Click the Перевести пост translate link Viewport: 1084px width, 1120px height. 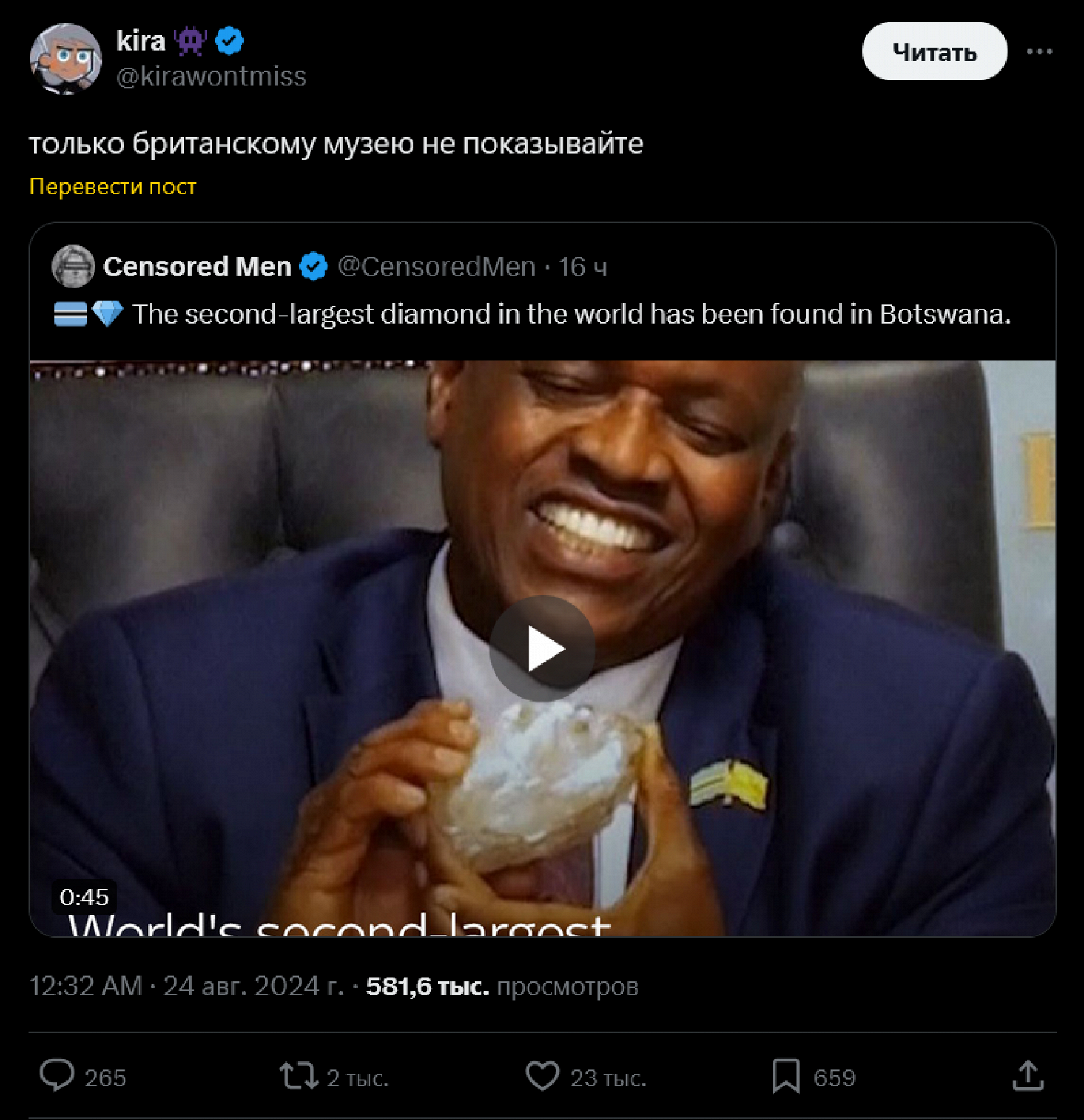(x=113, y=187)
